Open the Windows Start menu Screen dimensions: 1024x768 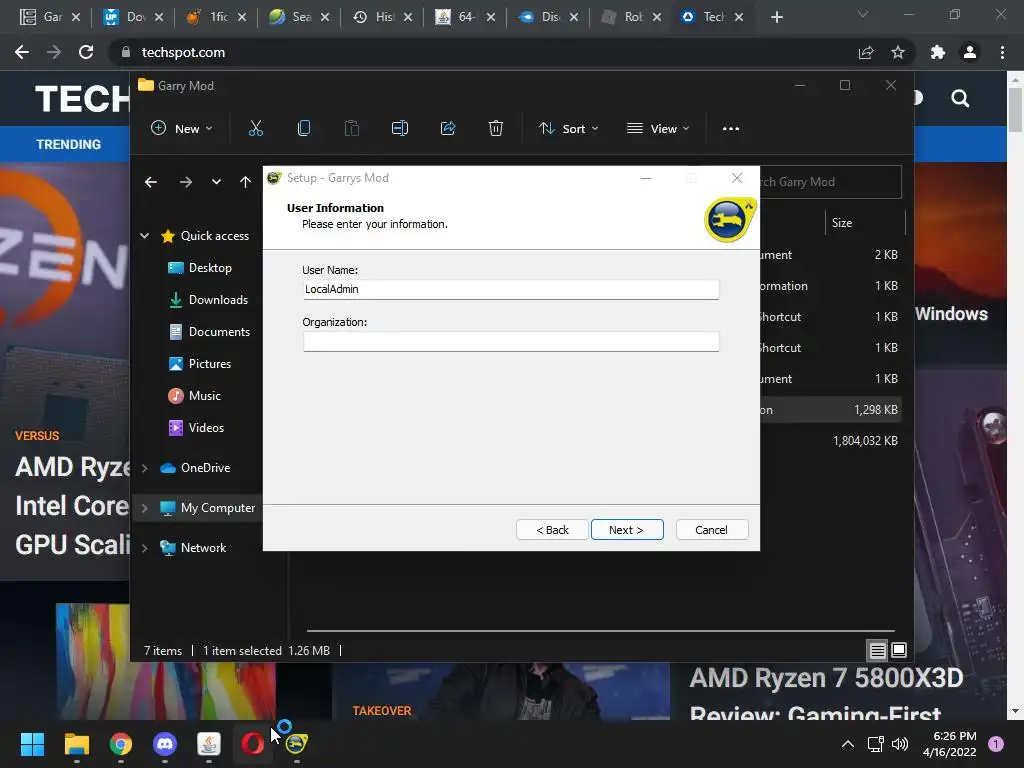32,743
